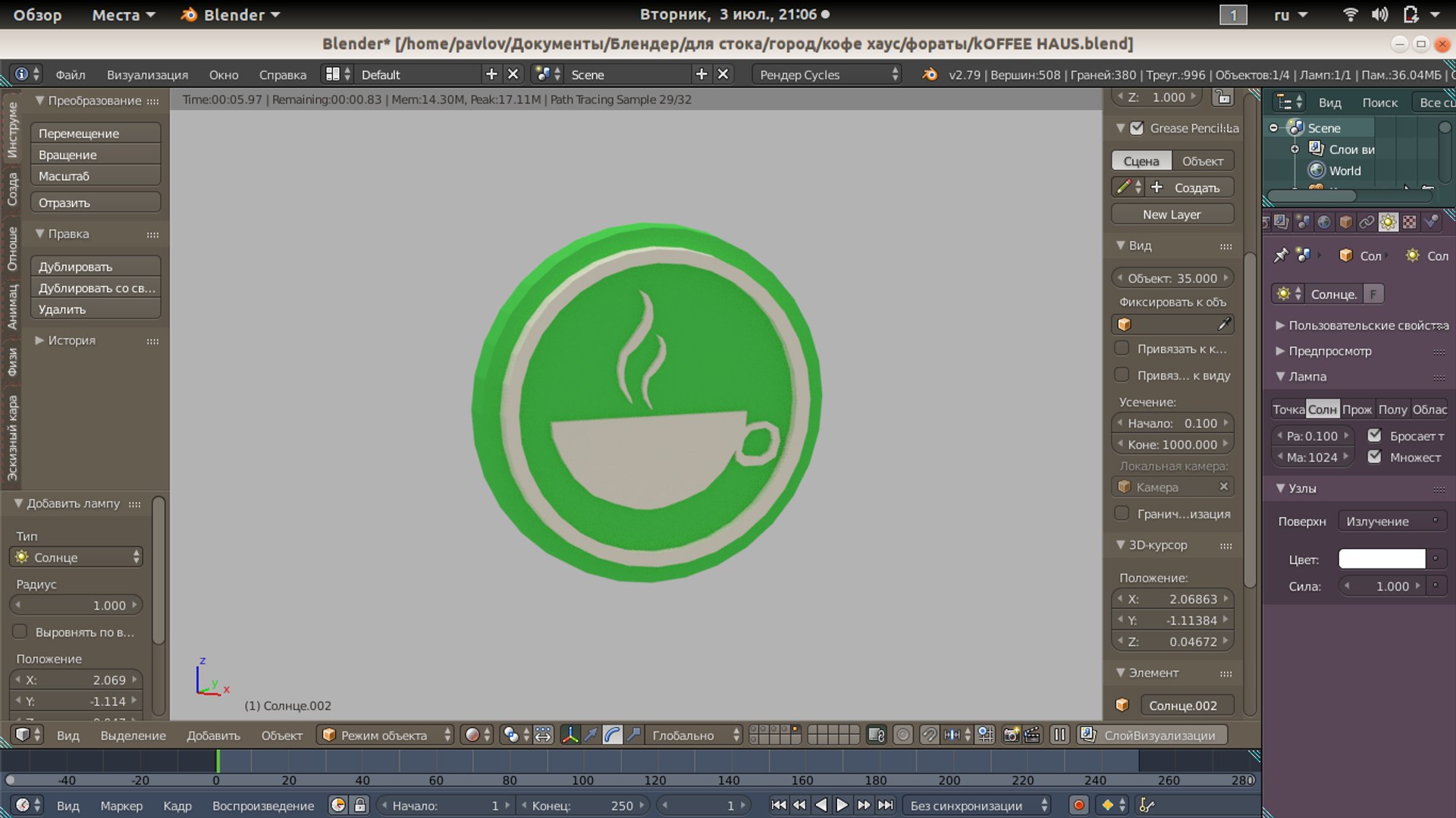The image size is (1456, 818).
Task: Click the OpenGL render image camera icon
Action: click(x=1011, y=735)
